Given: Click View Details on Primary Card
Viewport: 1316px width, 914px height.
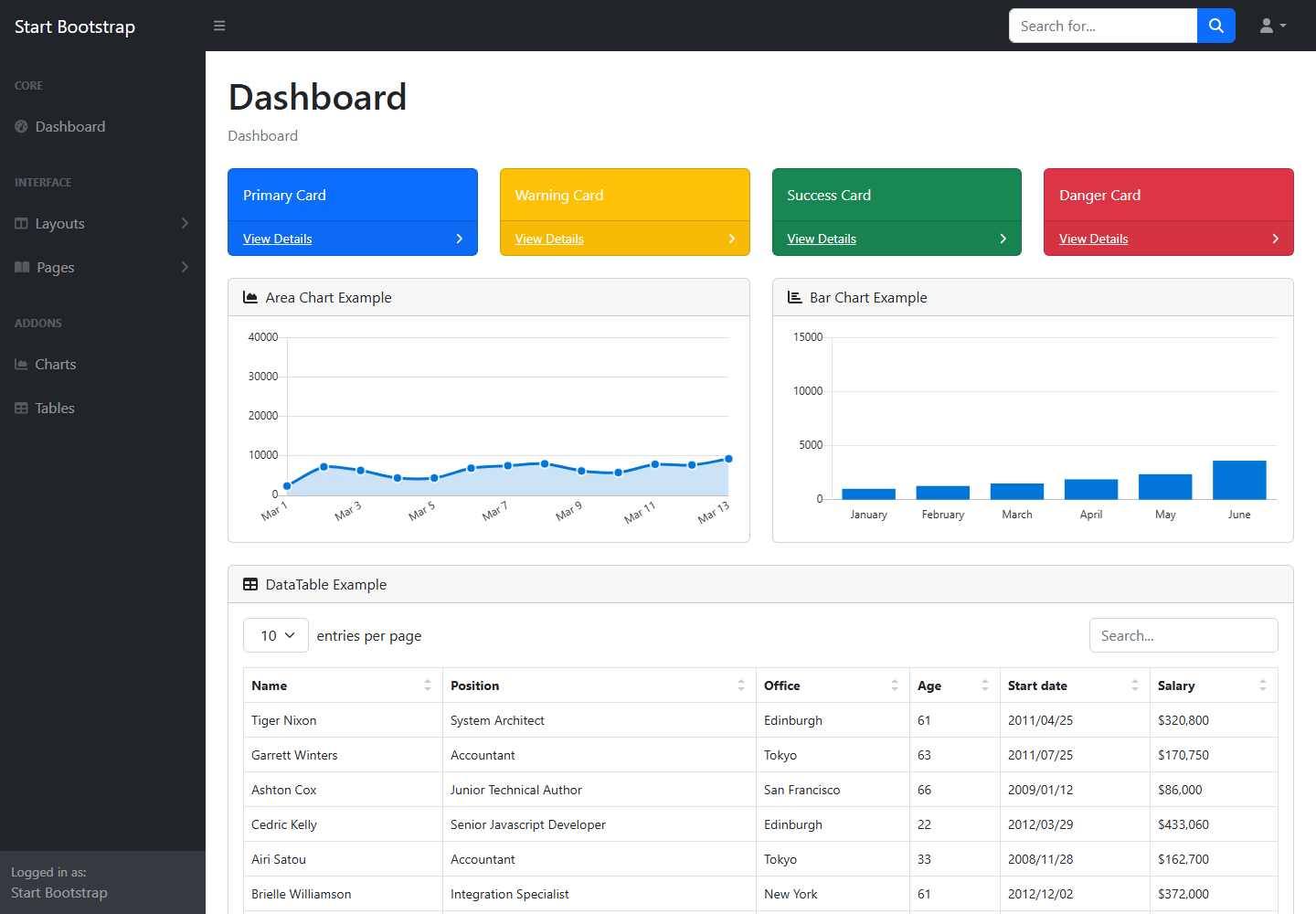Looking at the screenshot, I should click(278, 239).
